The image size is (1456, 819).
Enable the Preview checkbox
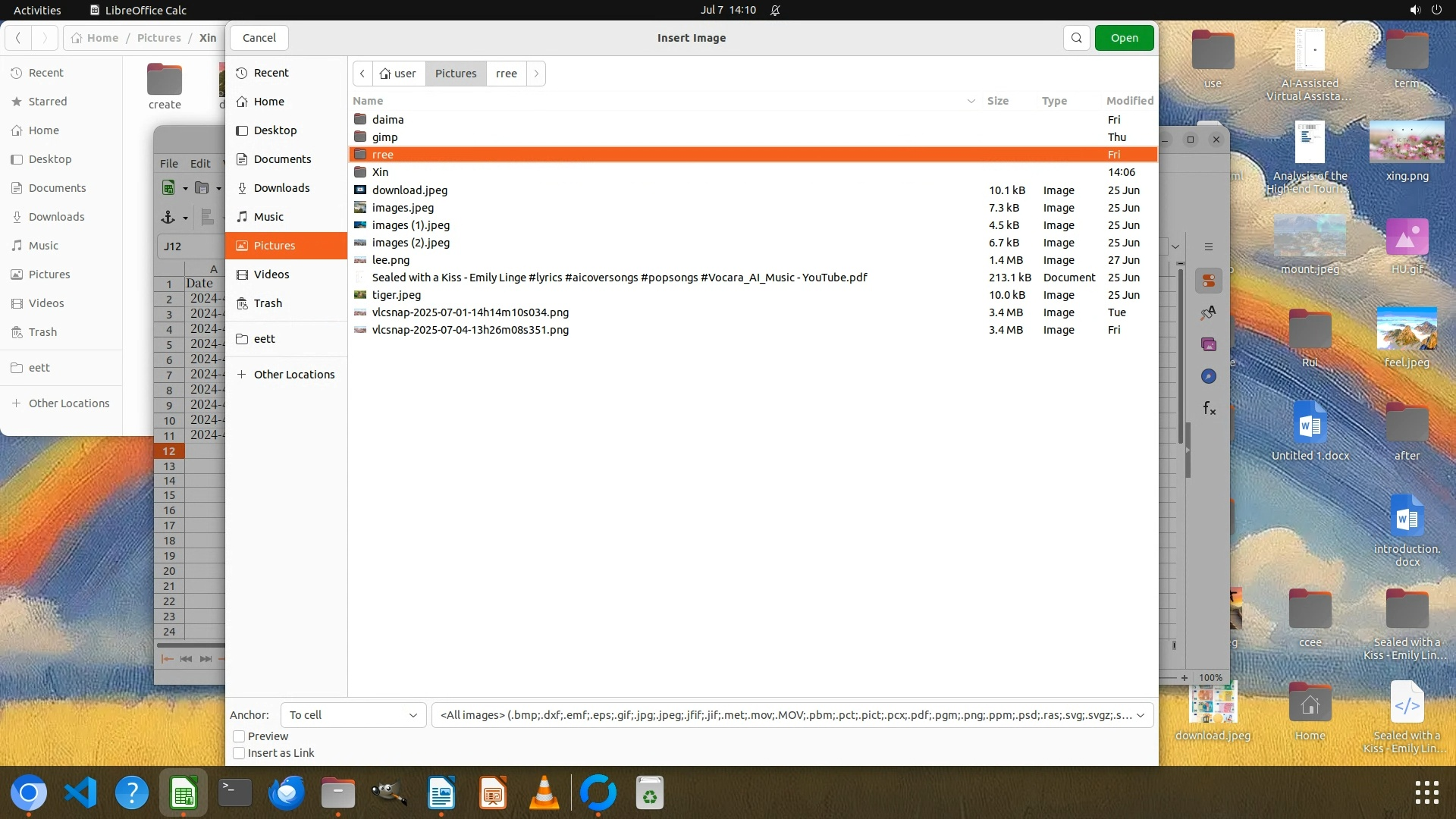point(239,736)
